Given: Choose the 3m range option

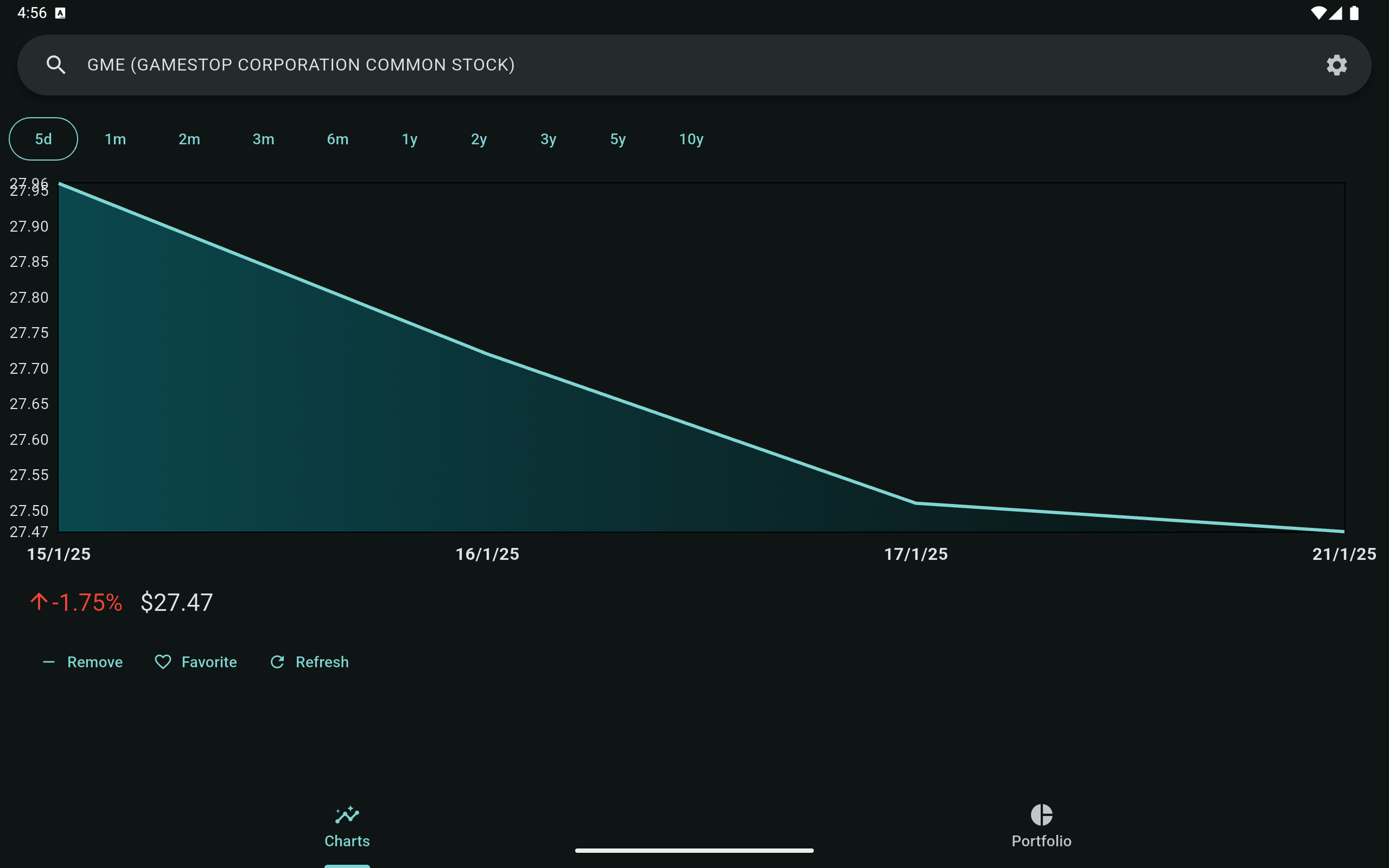Looking at the screenshot, I should (264, 139).
